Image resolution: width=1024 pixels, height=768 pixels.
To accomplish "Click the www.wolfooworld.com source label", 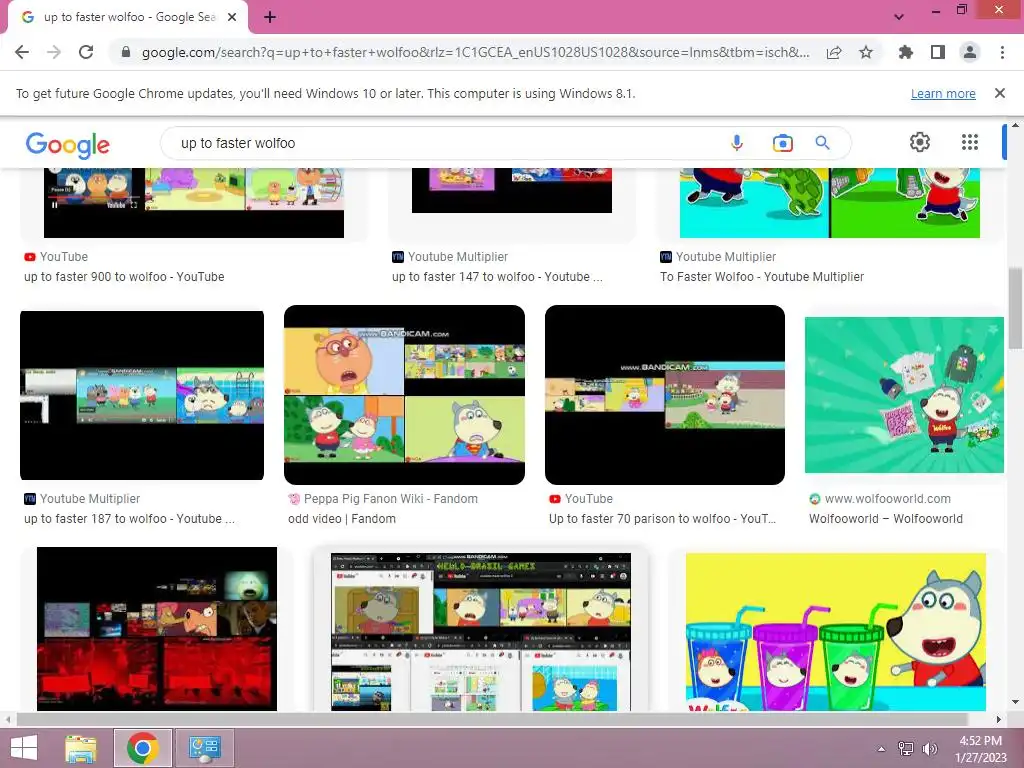I will (x=888, y=498).
